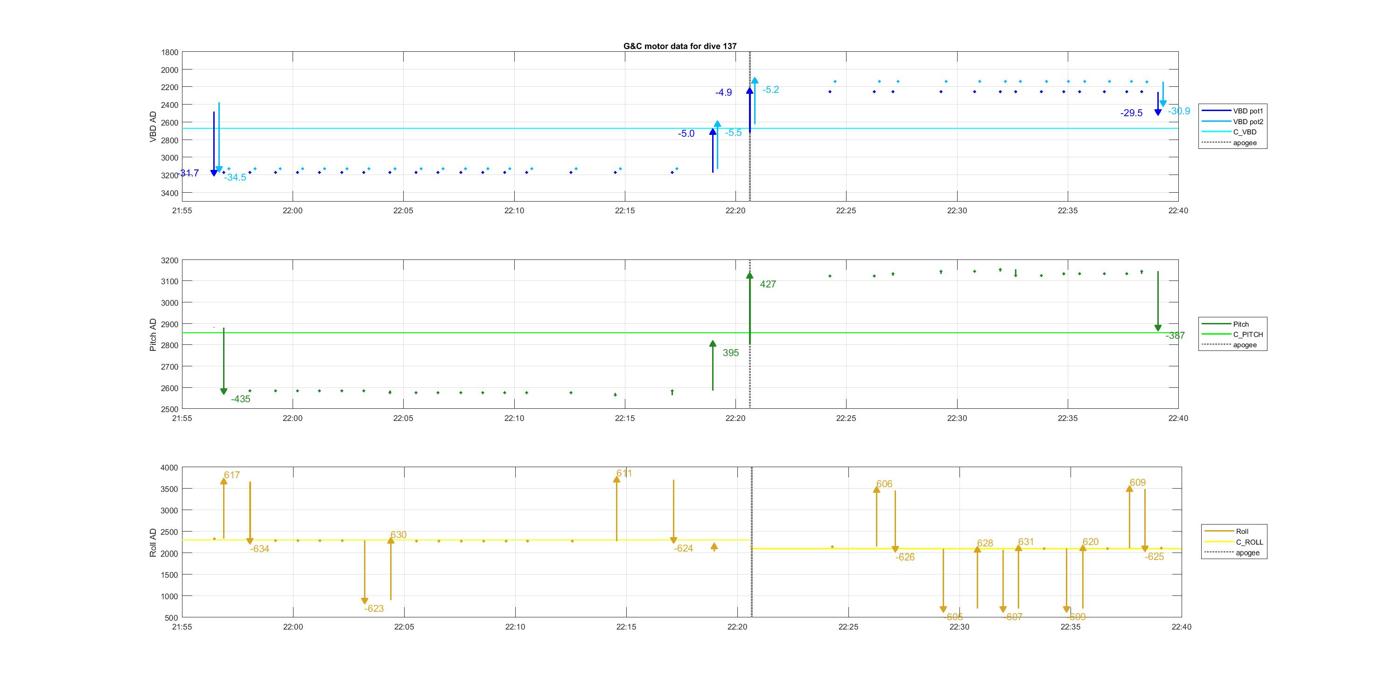Click the "2900" tick on Pitch axis
The width and height of the screenshot is (1400, 693).
point(170,324)
